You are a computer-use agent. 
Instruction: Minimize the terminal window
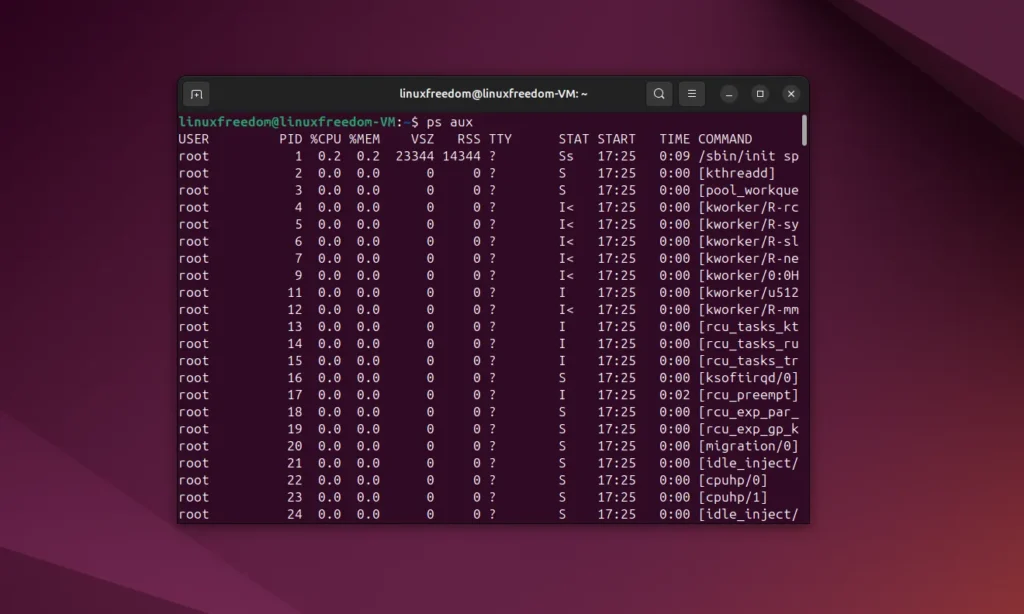[729, 94]
